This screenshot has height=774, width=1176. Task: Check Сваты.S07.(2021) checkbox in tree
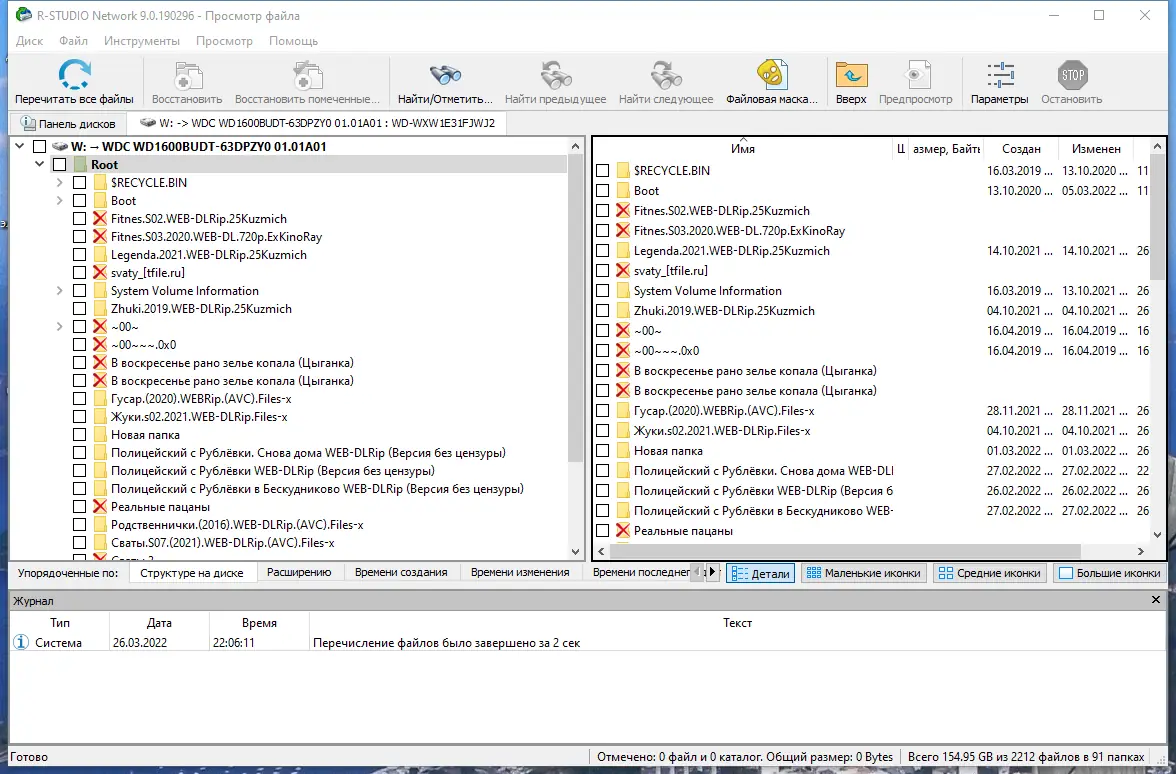80,542
